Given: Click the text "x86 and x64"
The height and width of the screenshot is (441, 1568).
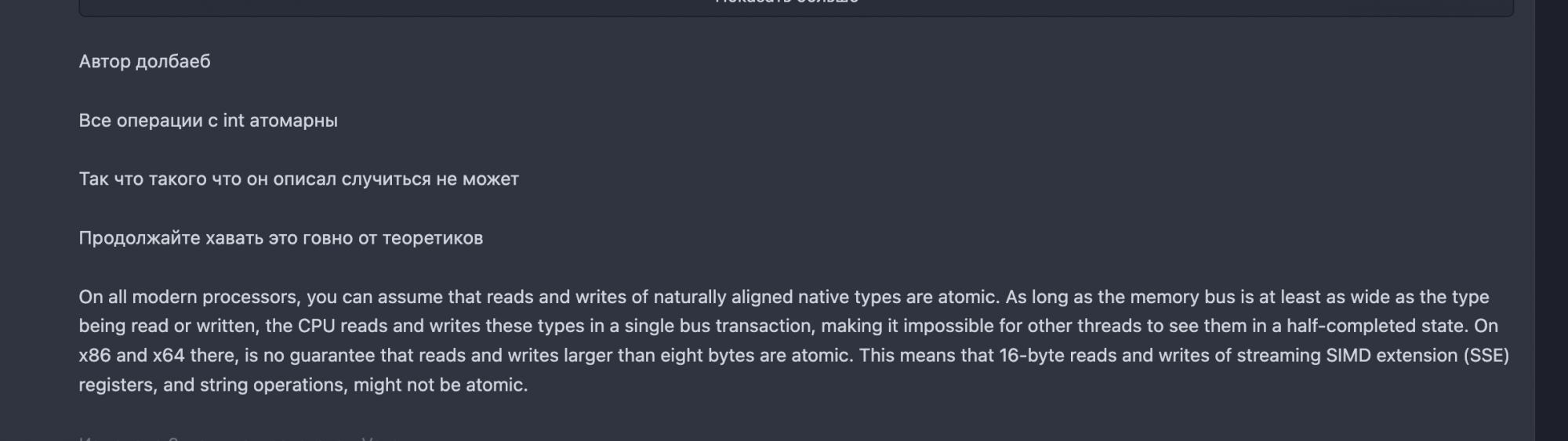Looking at the screenshot, I should tap(132, 356).
